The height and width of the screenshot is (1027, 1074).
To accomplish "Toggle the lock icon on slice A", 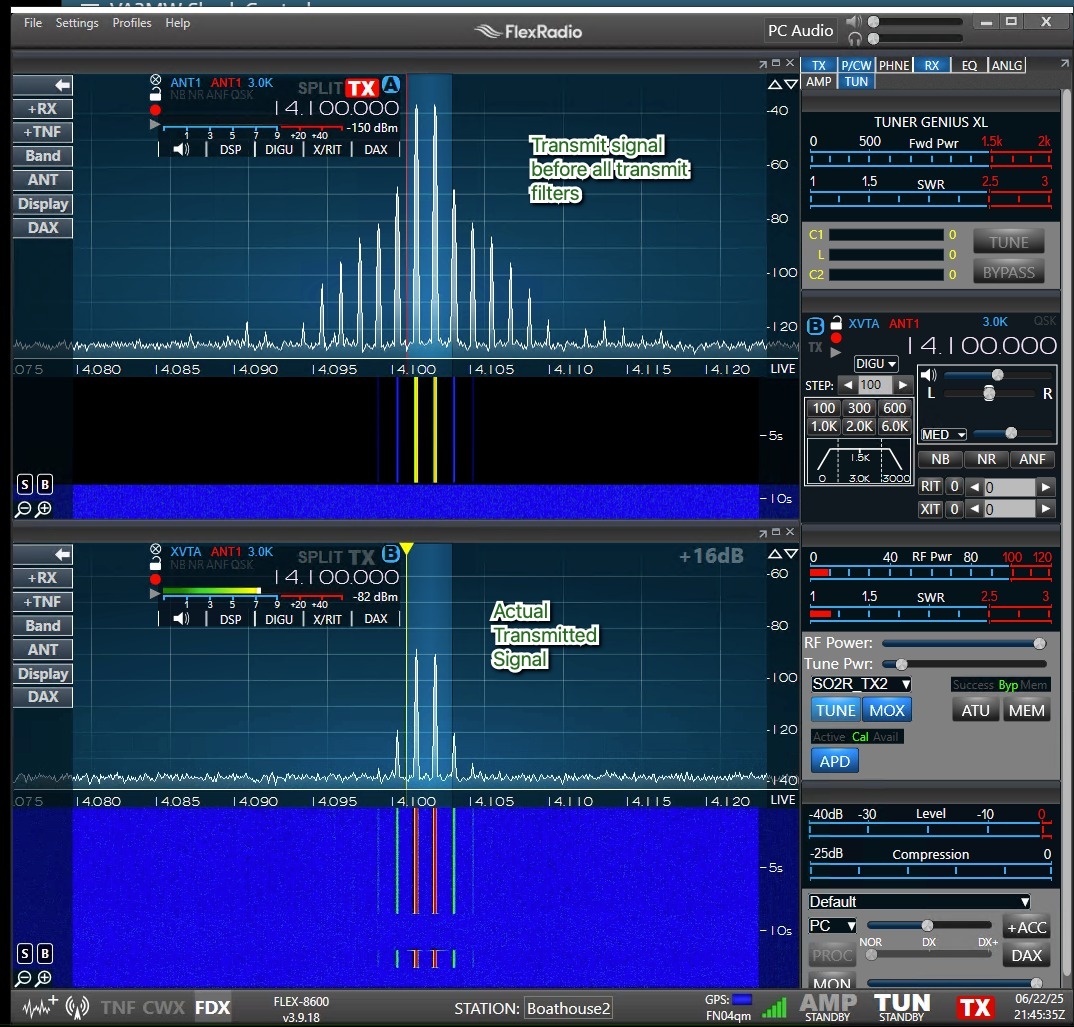I will (x=155, y=94).
